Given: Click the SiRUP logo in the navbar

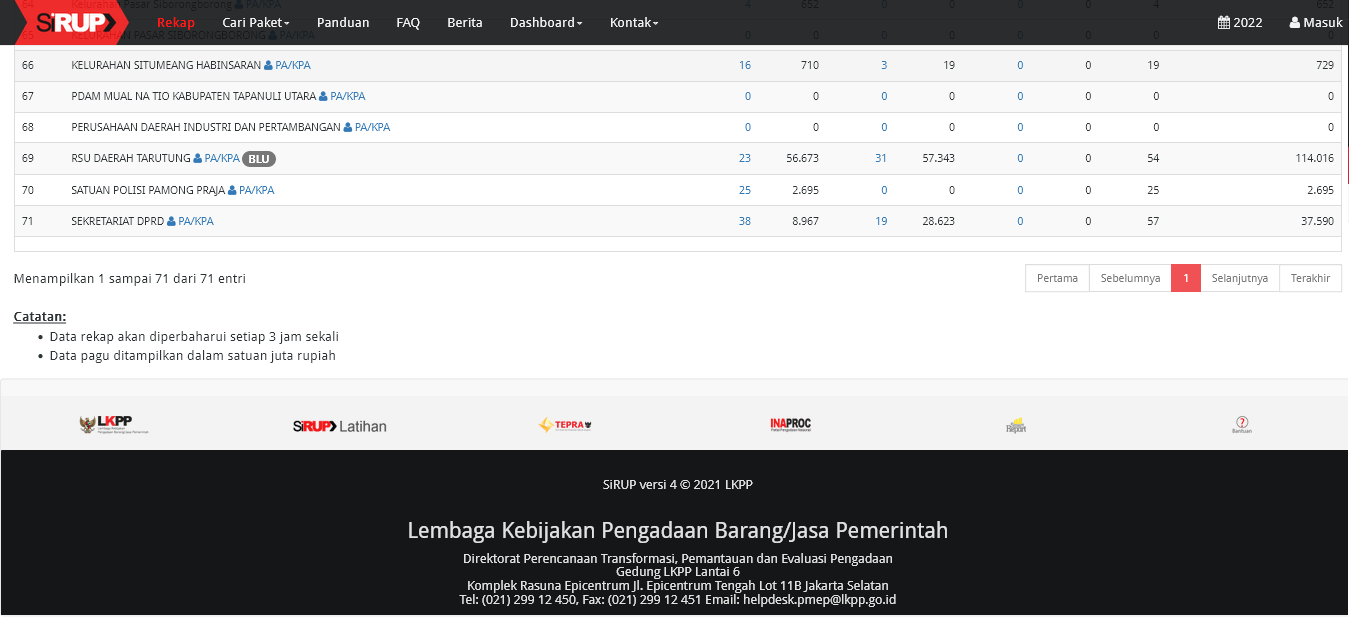Looking at the screenshot, I should (68, 22).
